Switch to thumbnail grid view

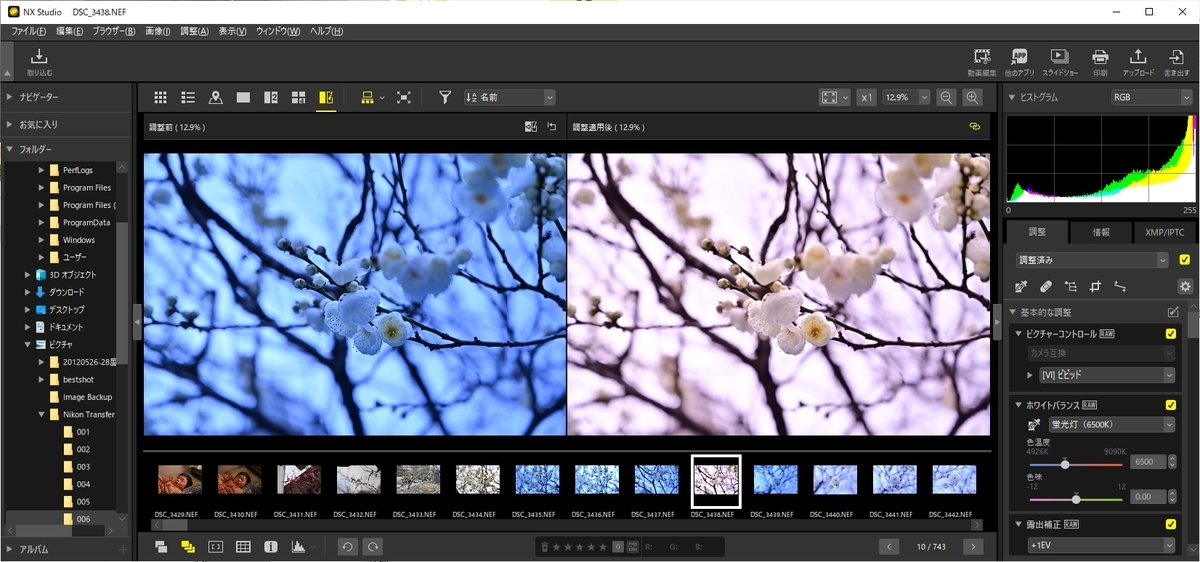click(x=161, y=97)
